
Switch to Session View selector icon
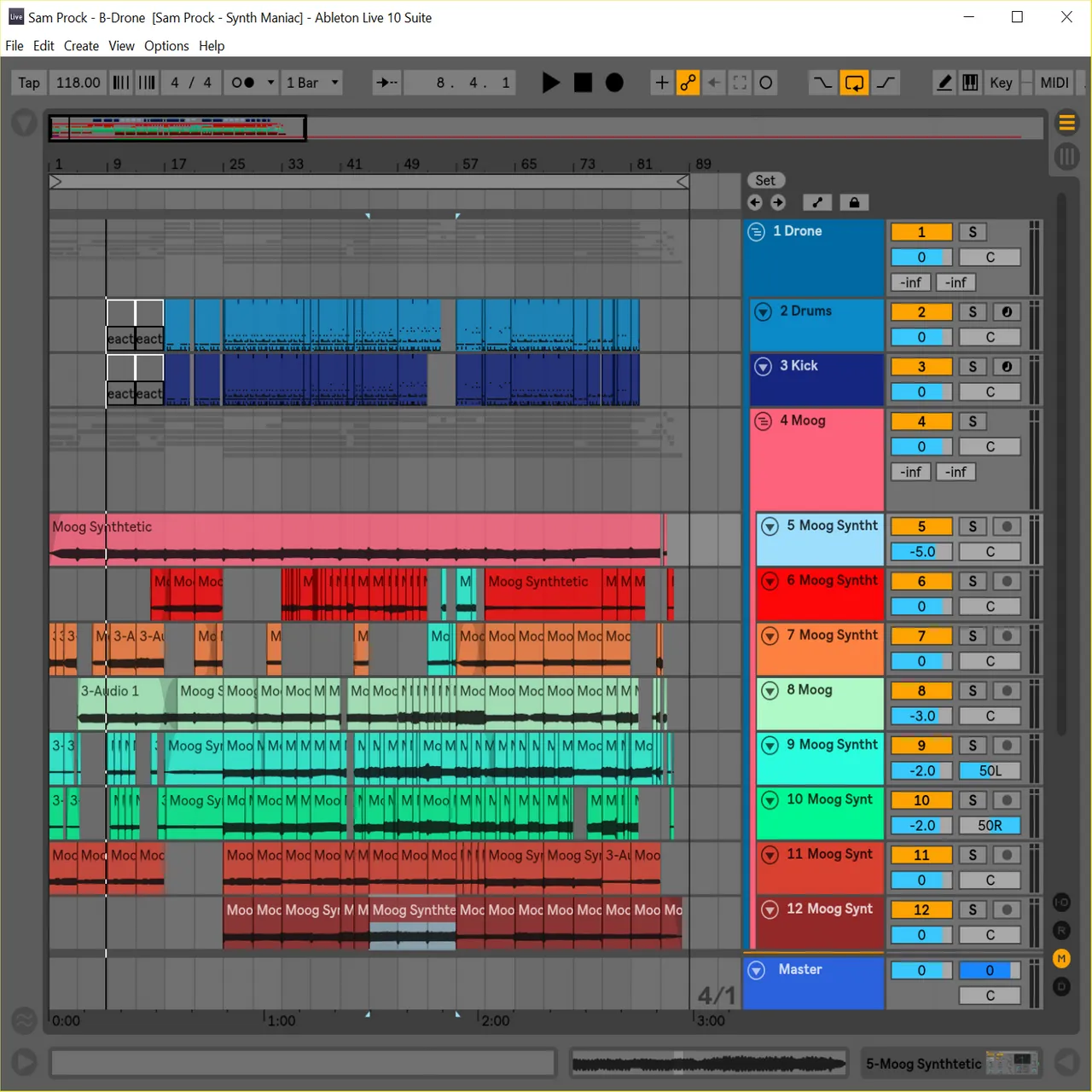[x=1066, y=157]
